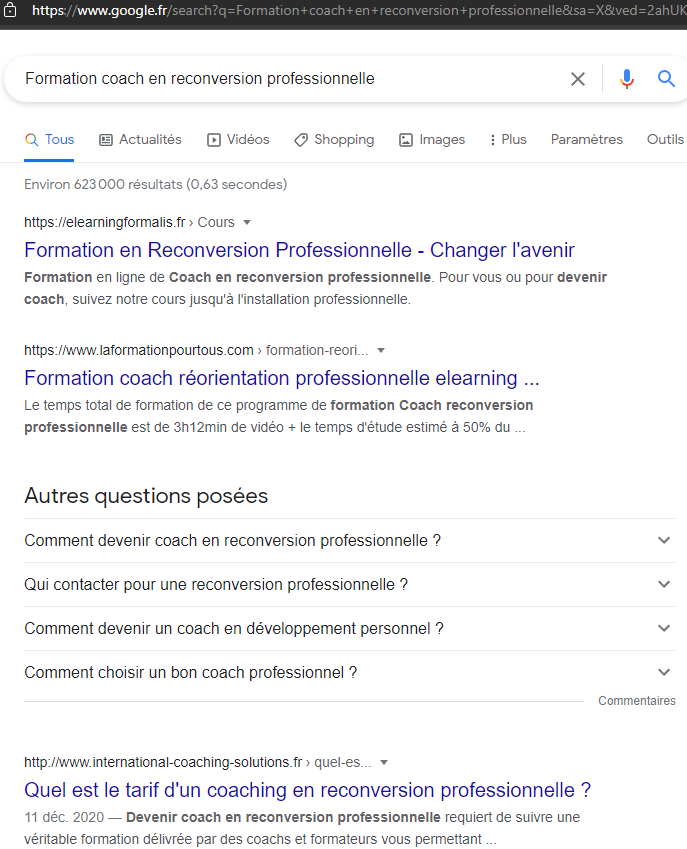The height and width of the screenshot is (849, 687).
Task: Switch to the Vidéos tab
Action: [238, 140]
